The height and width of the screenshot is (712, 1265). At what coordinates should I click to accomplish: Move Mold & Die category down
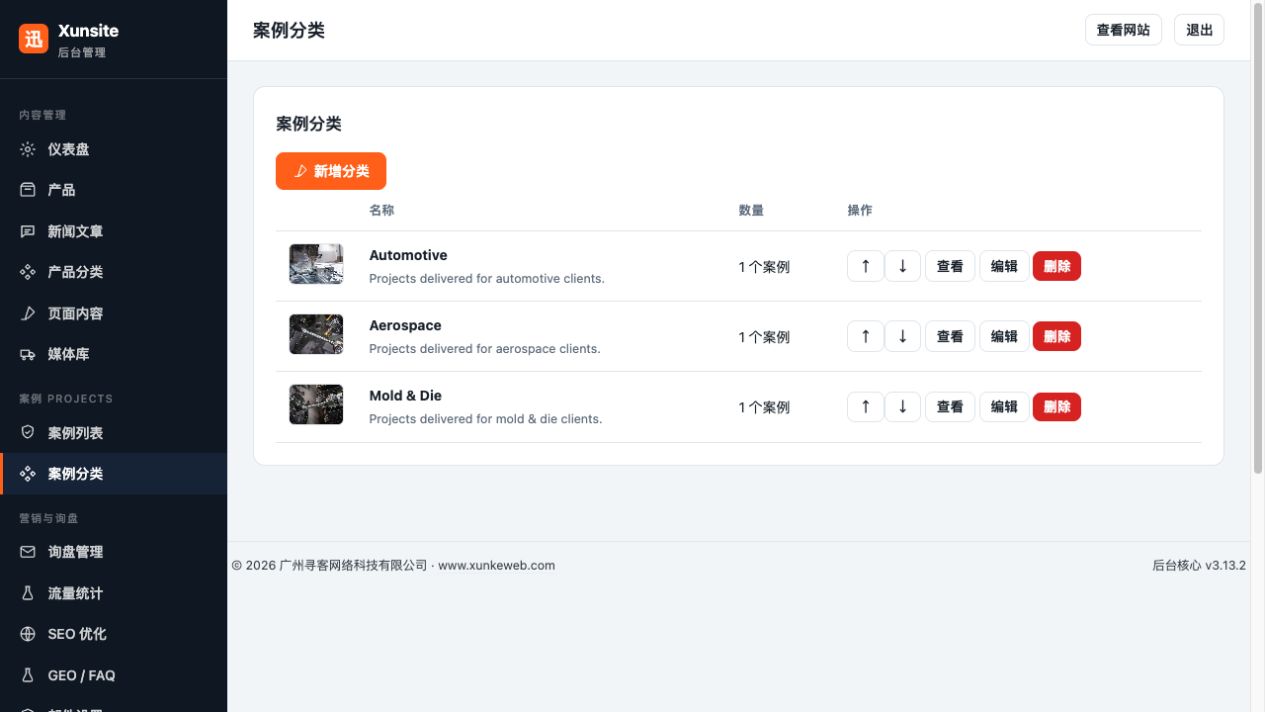pos(902,407)
